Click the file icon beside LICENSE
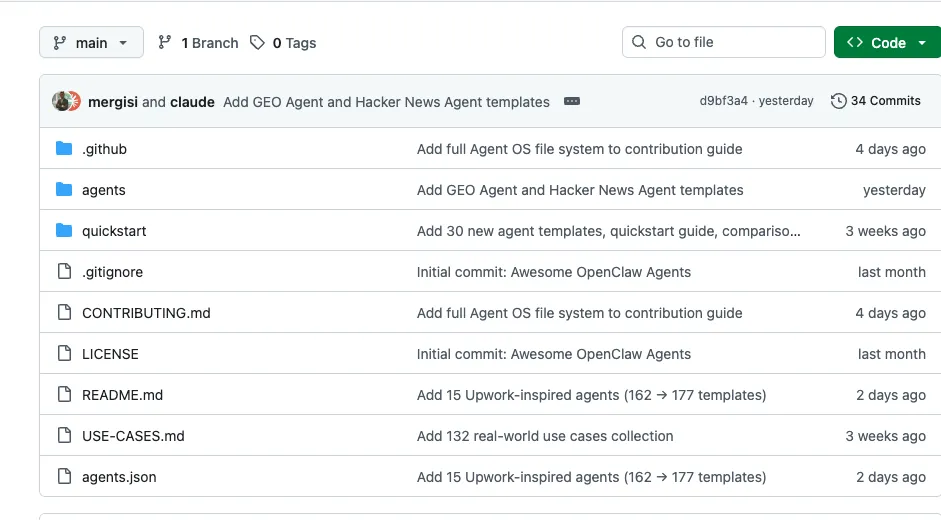The image size is (941, 520). tap(64, 354)
